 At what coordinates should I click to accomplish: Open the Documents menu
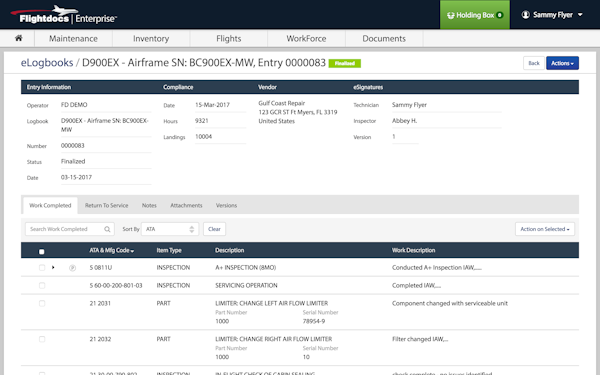pyautogui.click(x=384, y=39)
